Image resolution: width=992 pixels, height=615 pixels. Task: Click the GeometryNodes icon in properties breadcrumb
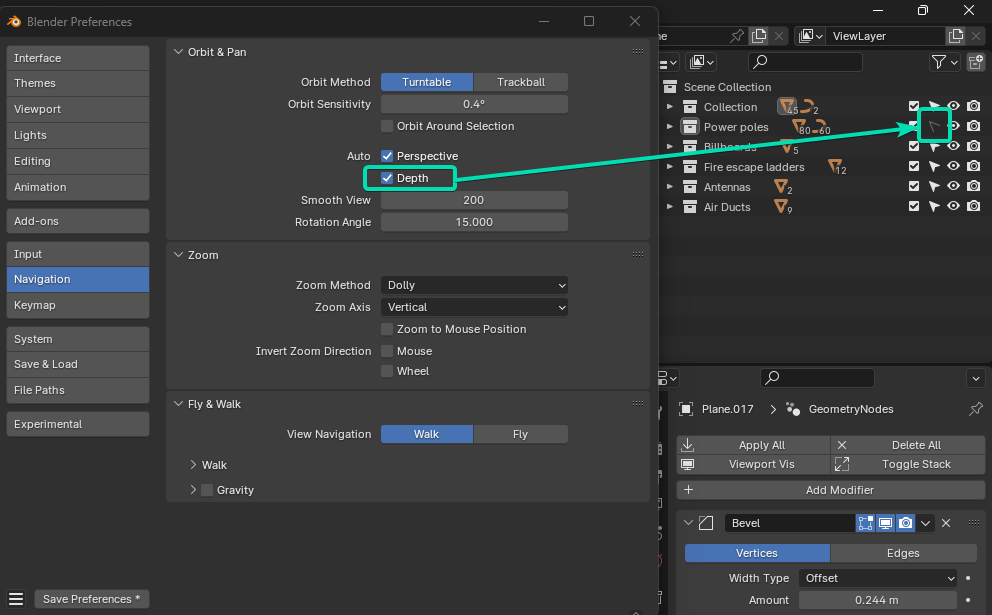tap(793, 409)
